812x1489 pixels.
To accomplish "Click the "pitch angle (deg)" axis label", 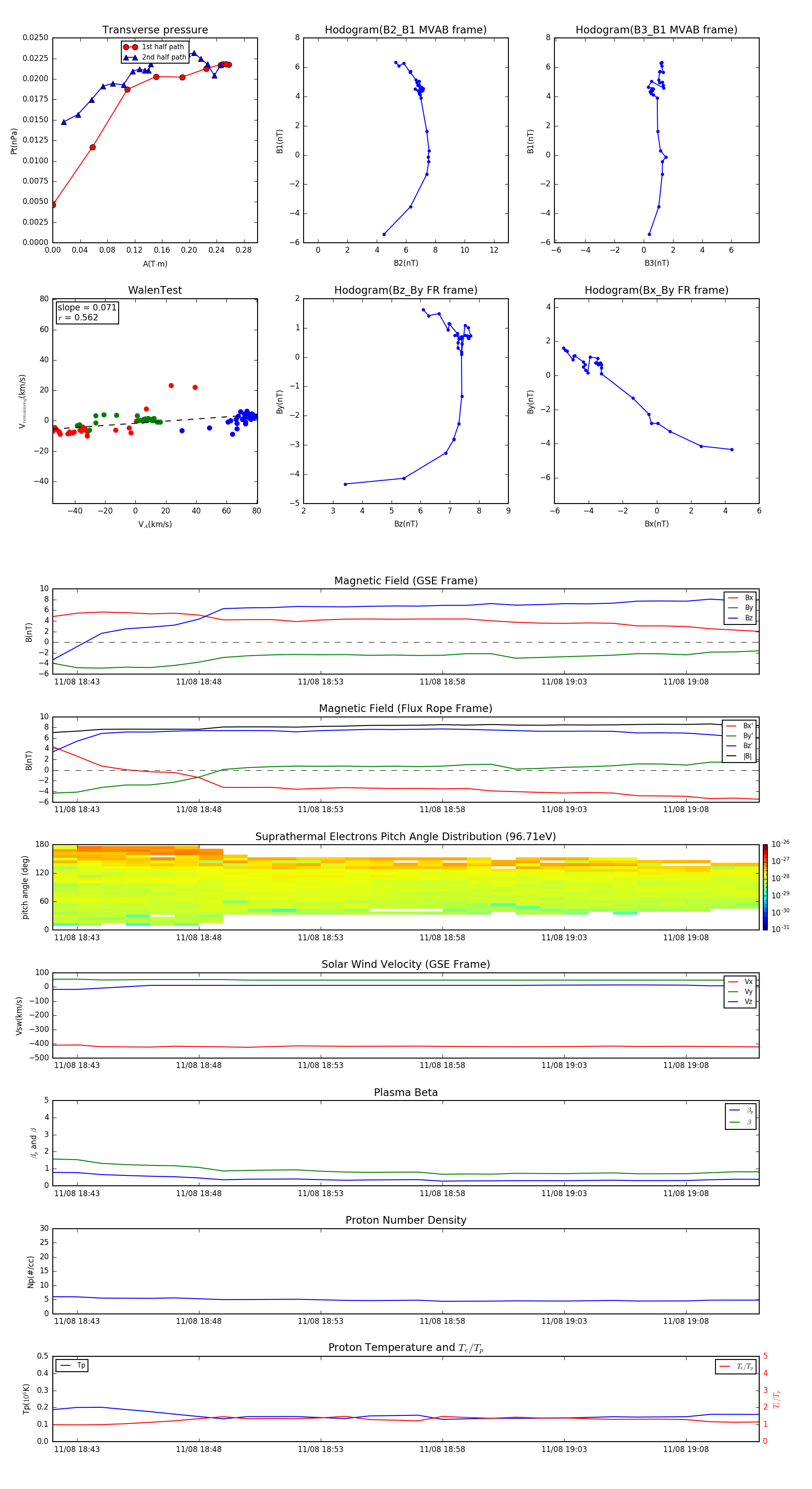I will (25, 887).
